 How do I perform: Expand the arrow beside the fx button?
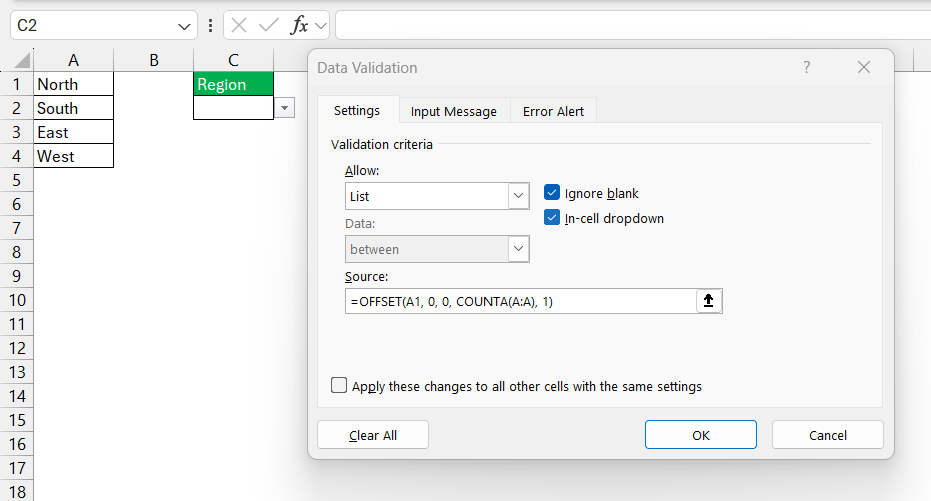point(321,26)
